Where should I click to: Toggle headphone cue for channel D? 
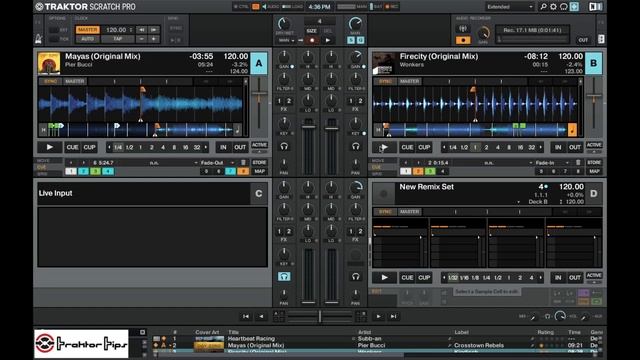pos(356,277)
